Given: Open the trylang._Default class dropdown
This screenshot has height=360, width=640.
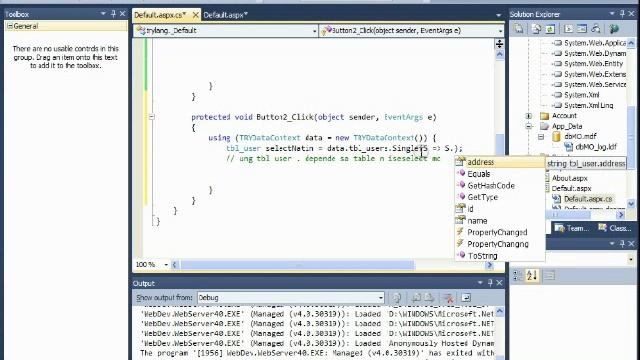Looking at the screenshot, I should pos(314,31).
